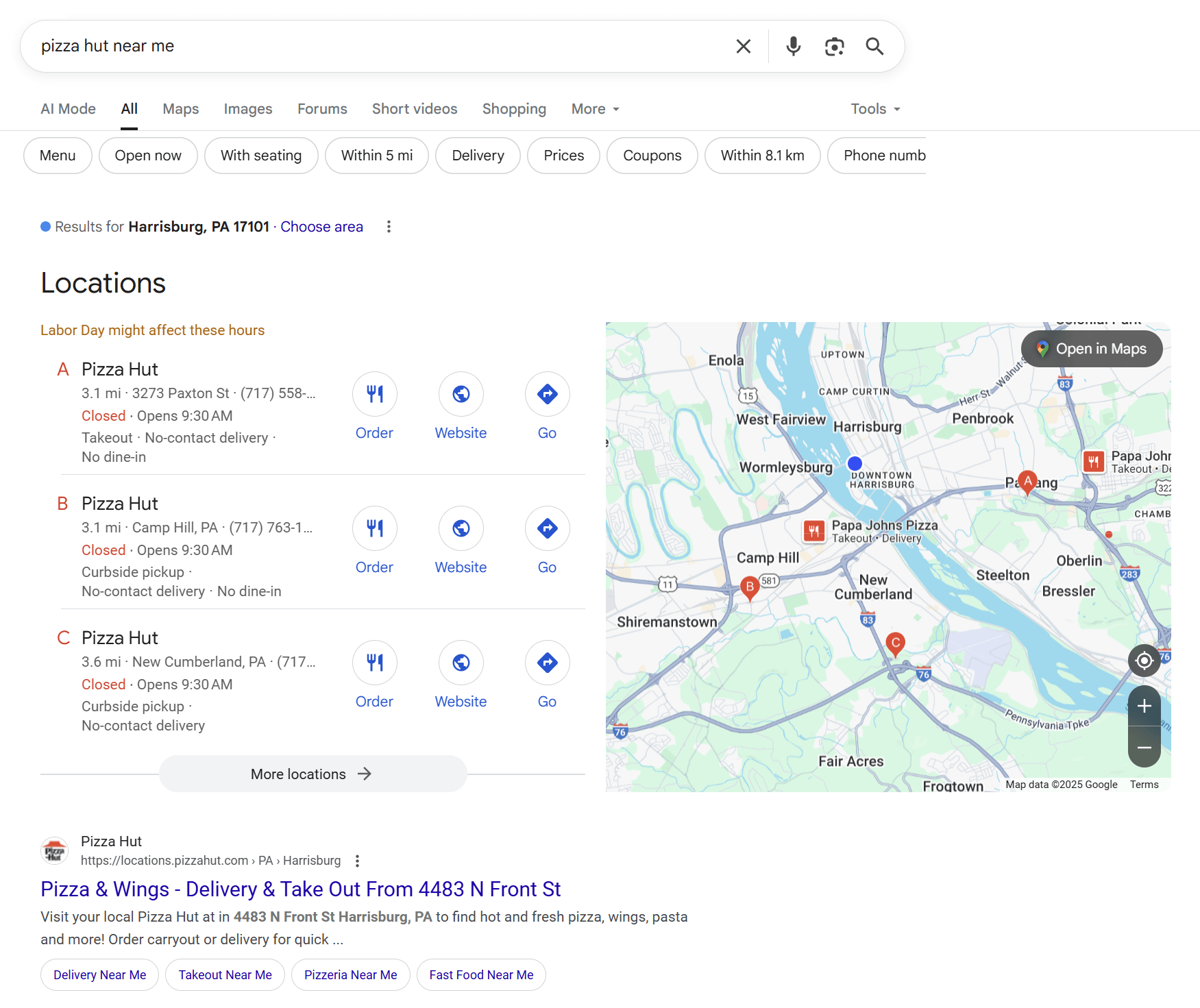Click Pizzeria Near Me sitelink chip
This screenshot has width=1200, height=1008.
click(x=350, y=974)
